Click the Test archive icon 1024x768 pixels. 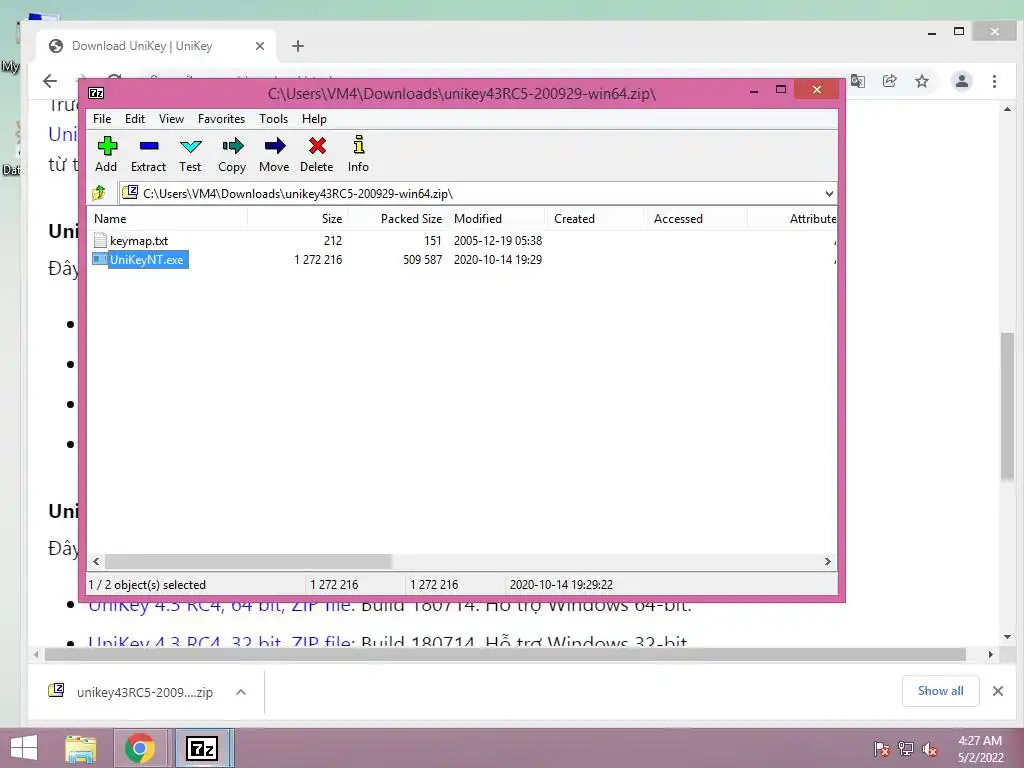[x=190, y=146]
